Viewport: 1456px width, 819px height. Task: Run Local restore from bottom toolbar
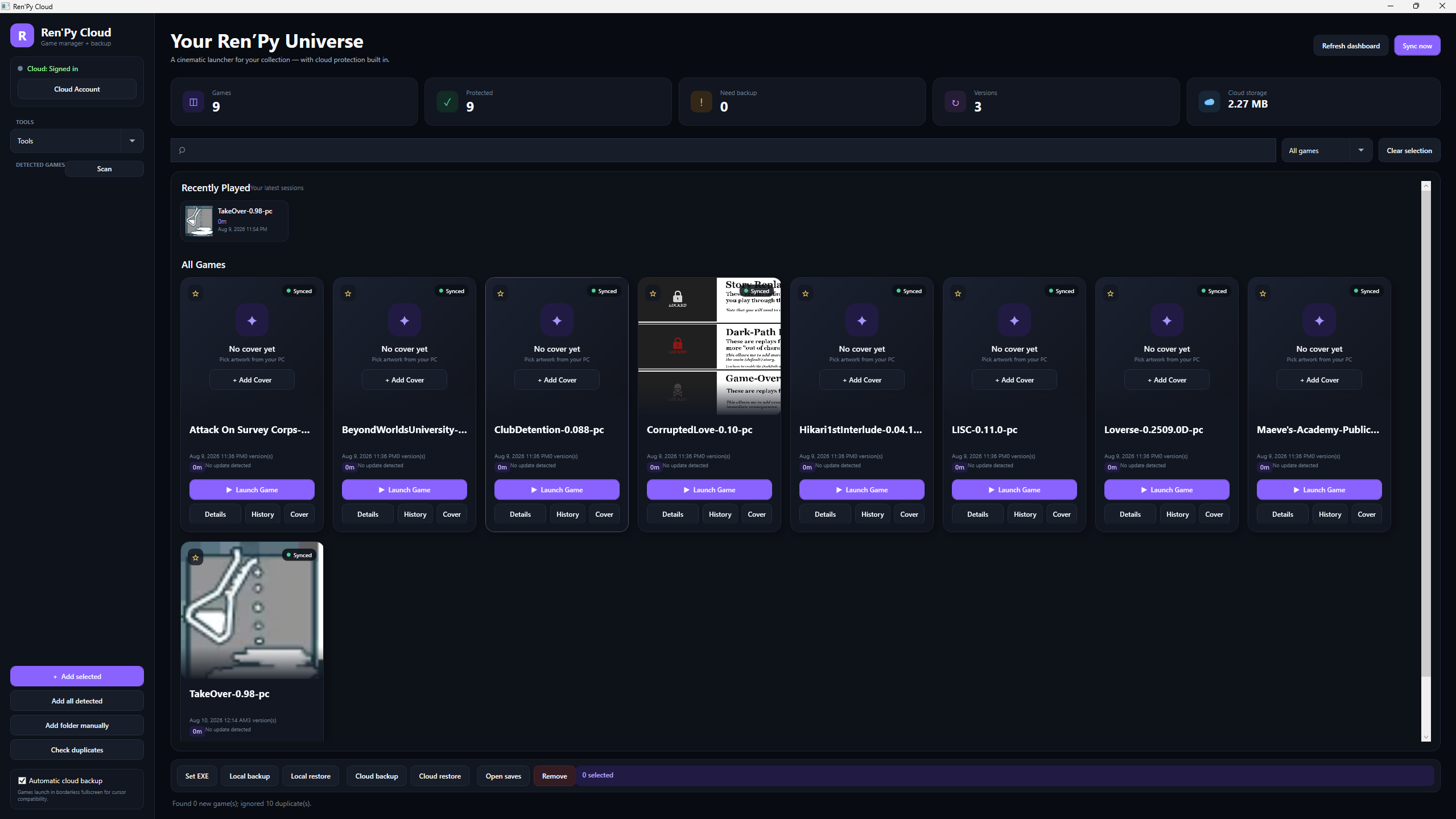(311, 776)
